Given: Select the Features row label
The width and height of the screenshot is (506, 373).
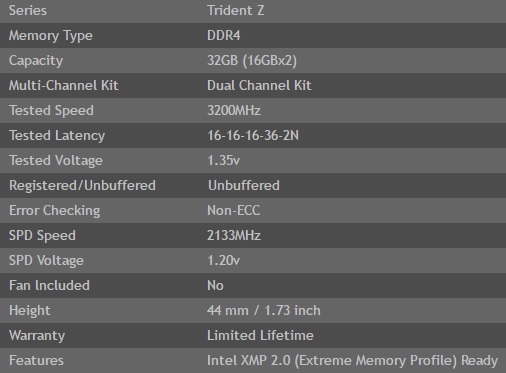Looking at the screenshot, I should tap(36, 361).
